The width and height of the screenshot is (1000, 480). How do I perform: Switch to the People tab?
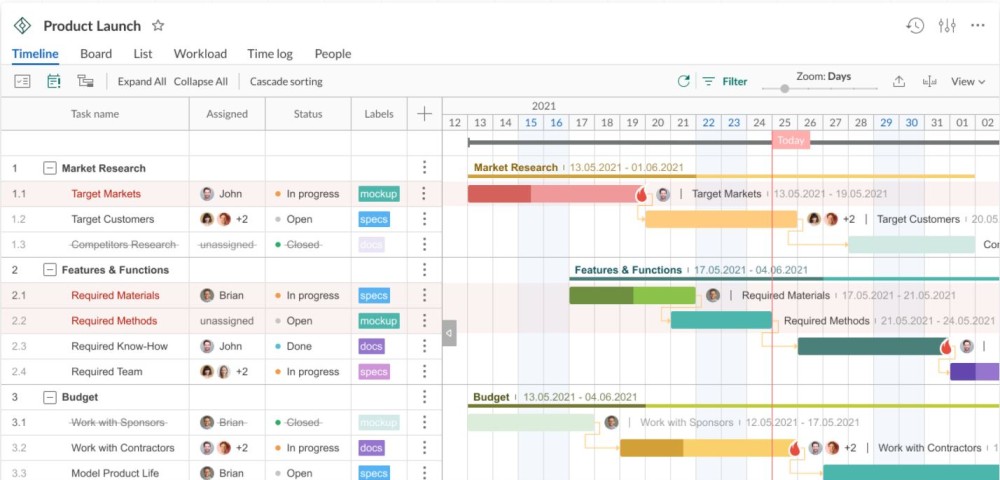pos(333,54)
